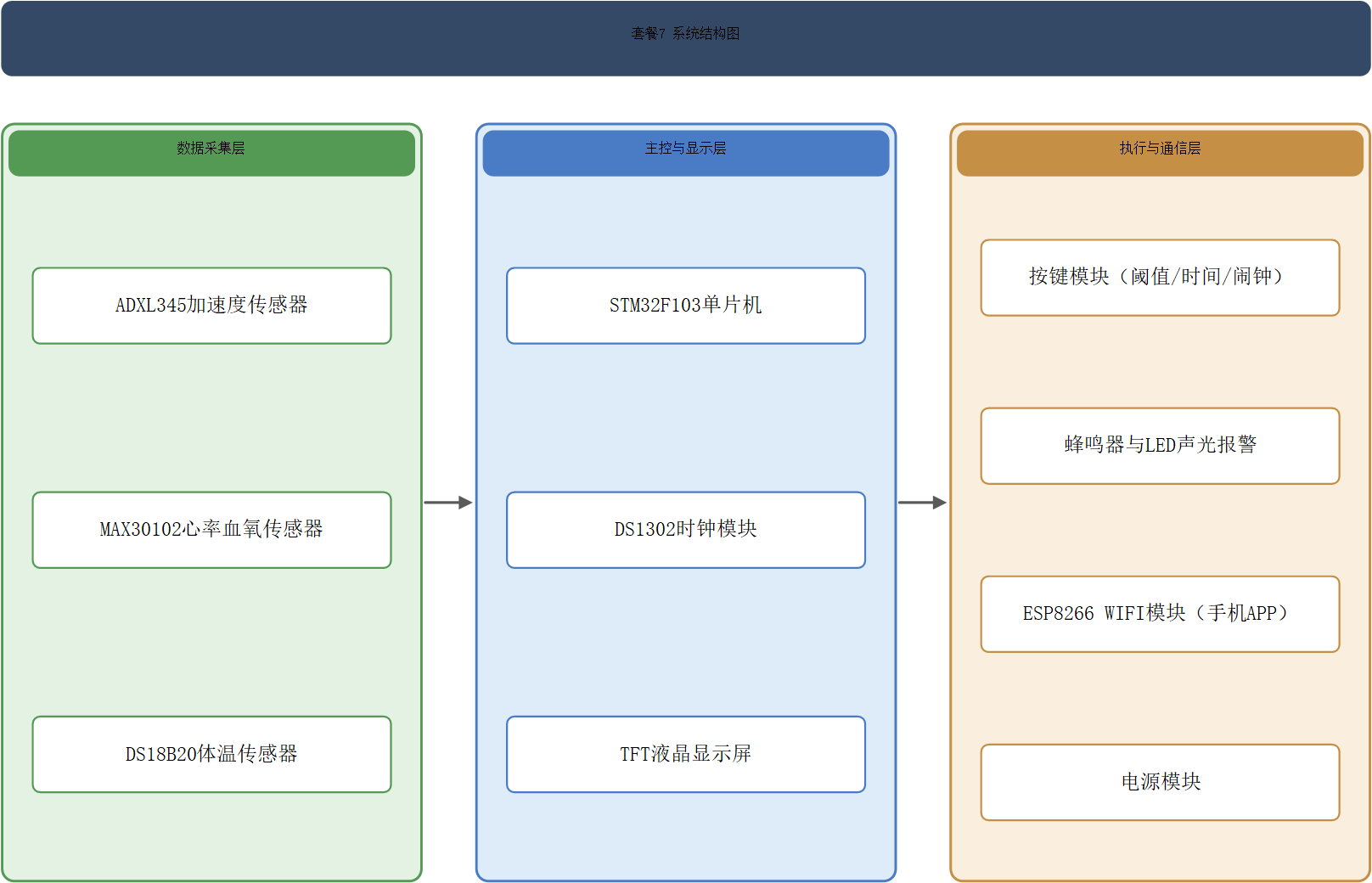Select the DS18B20体温传感器 box
Viewport: 1372px width, 883px height.
[x=211, y=754]
